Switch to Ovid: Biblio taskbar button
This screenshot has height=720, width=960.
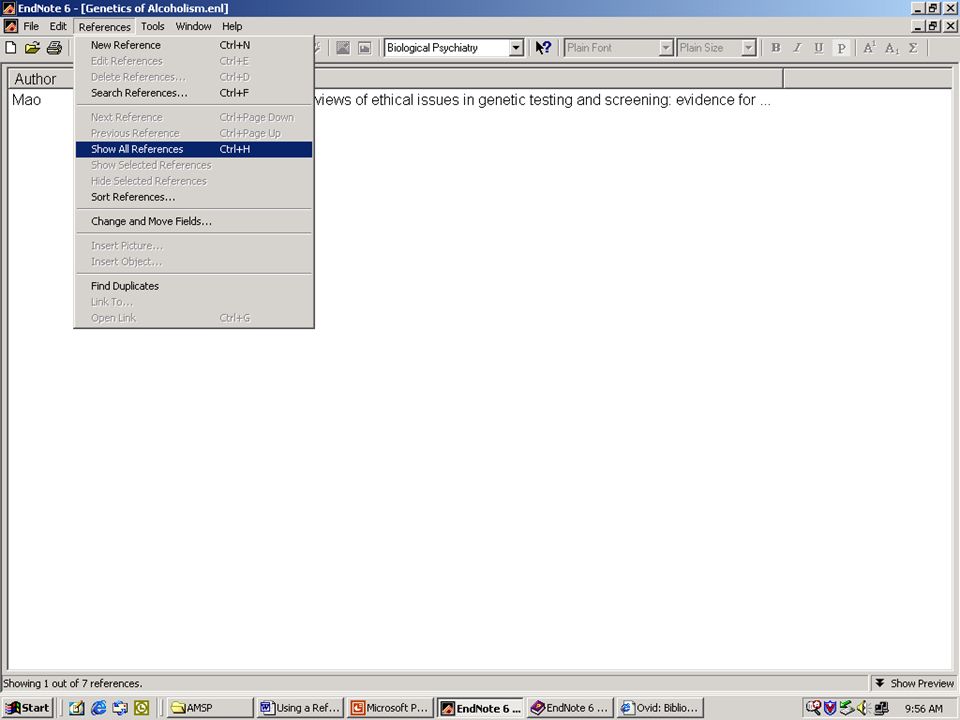tap(660, 708)
